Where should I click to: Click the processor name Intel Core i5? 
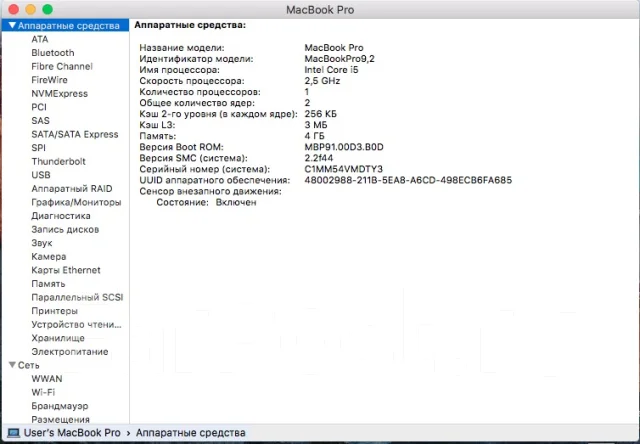(x=331, y=70)
